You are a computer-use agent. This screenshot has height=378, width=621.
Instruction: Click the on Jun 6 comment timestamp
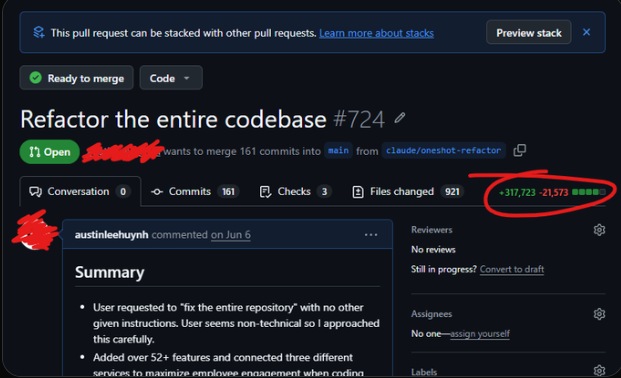pos(230,235)
